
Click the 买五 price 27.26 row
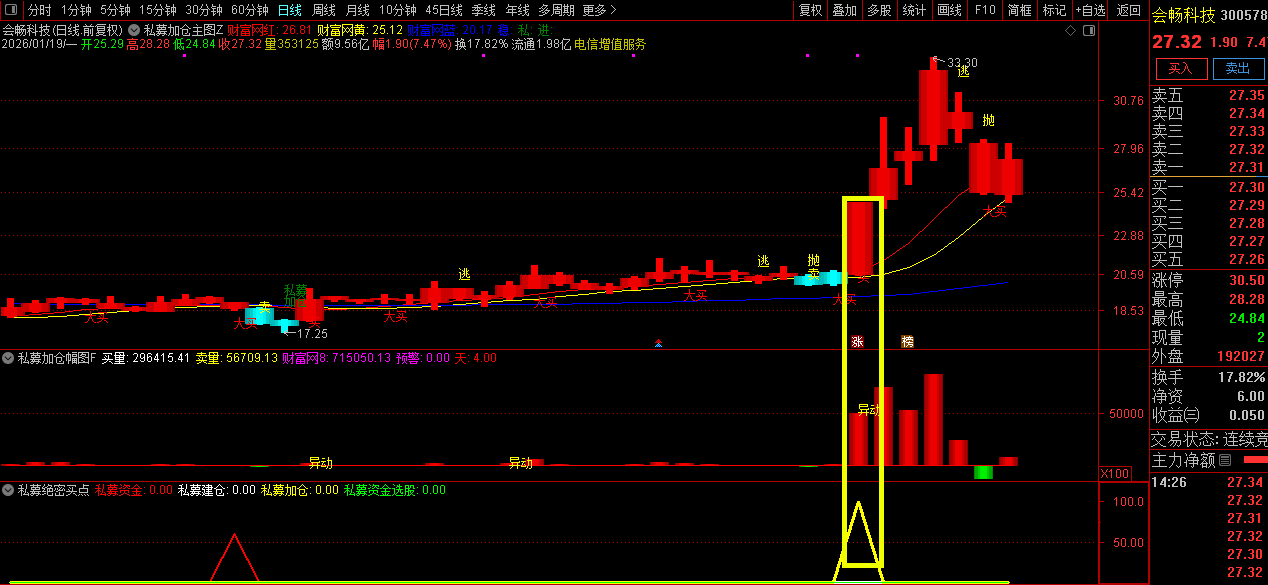point(1209,259)
